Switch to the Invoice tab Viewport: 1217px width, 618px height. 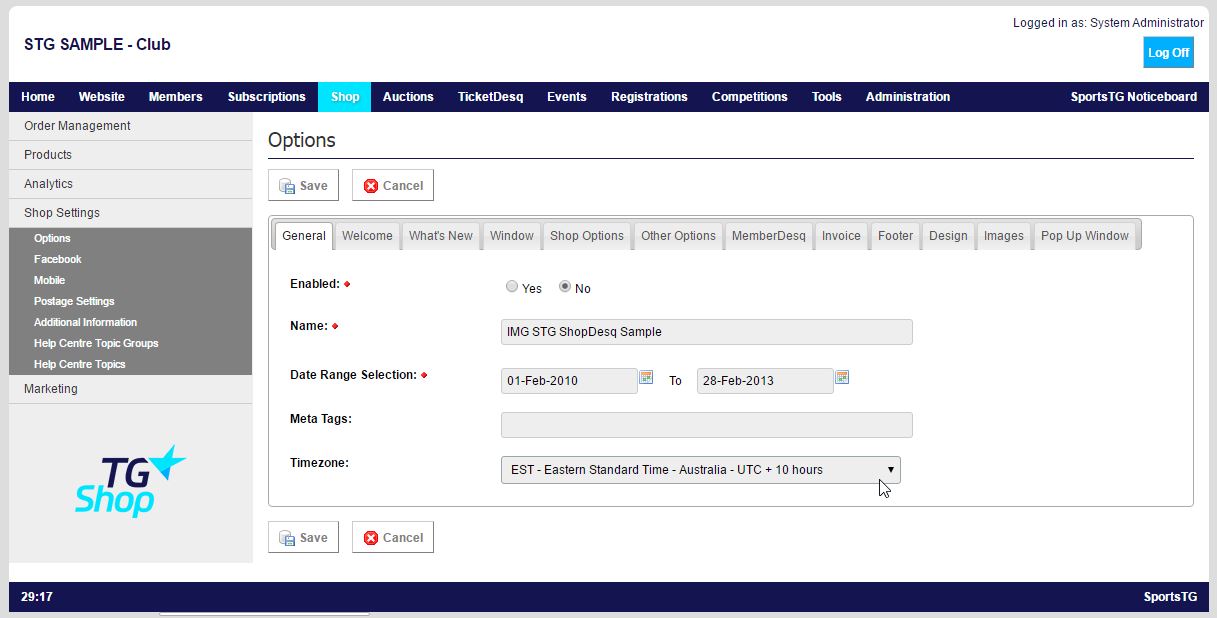pyautogui.click(x=841, y=236)
